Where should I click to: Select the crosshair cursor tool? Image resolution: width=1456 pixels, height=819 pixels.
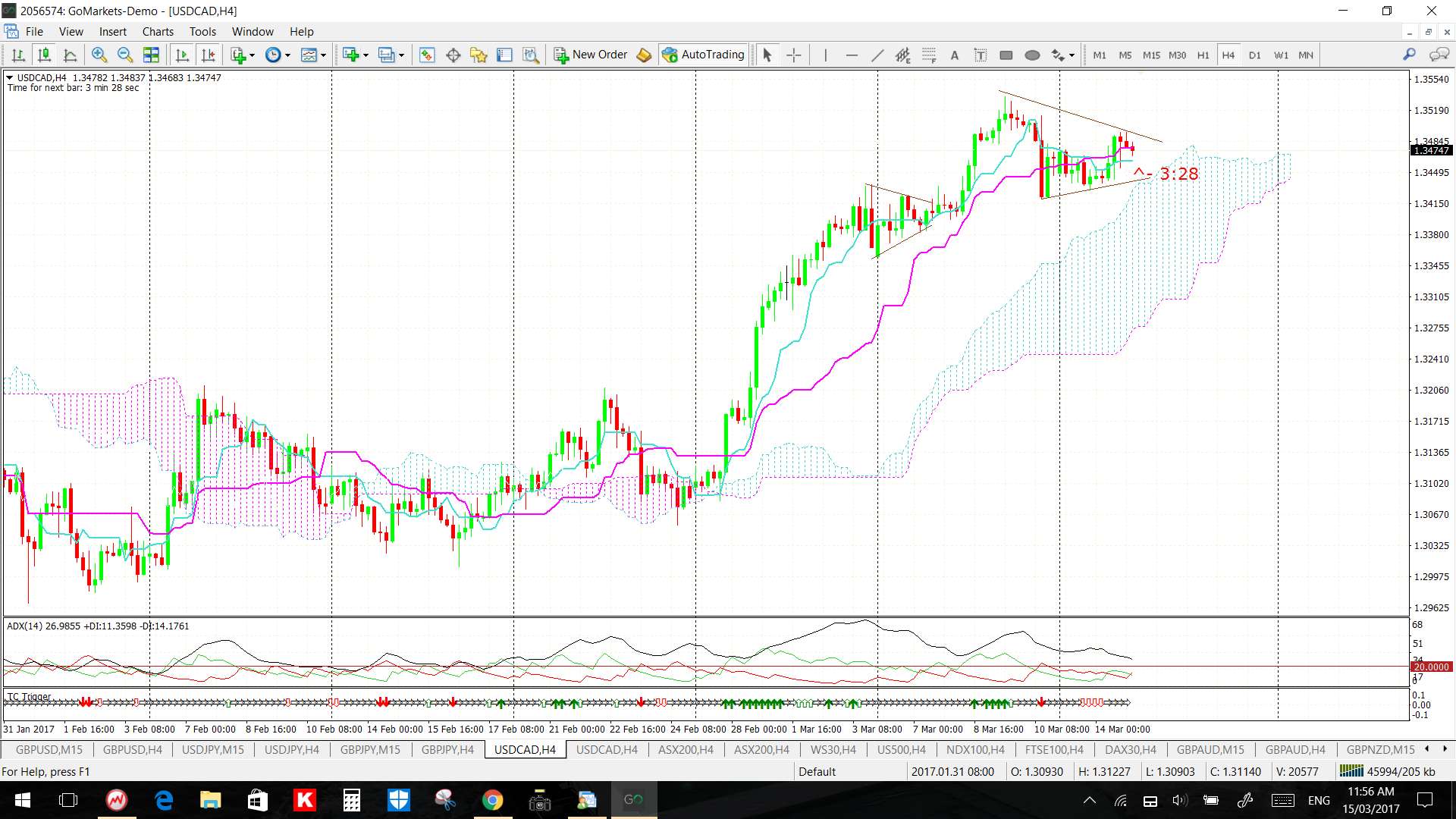(x=793, y=55)
